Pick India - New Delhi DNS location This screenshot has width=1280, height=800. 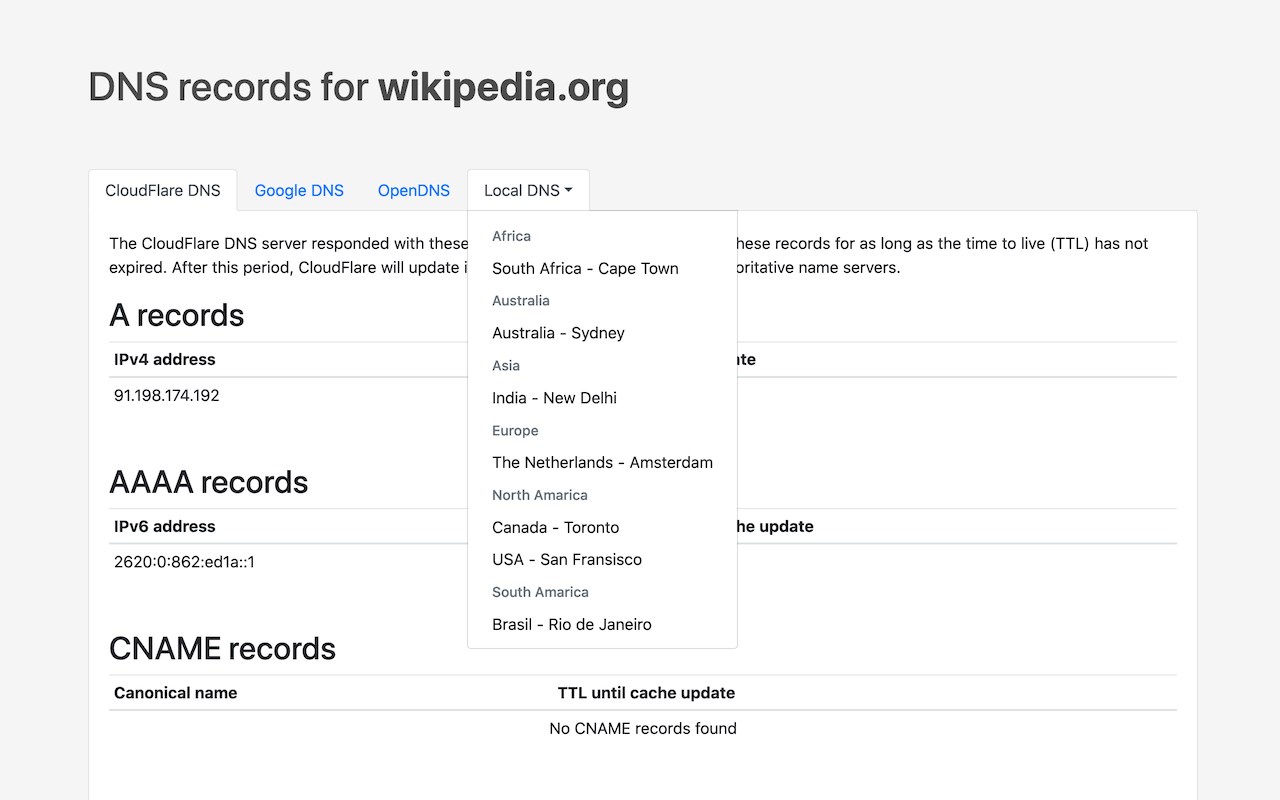554,398
